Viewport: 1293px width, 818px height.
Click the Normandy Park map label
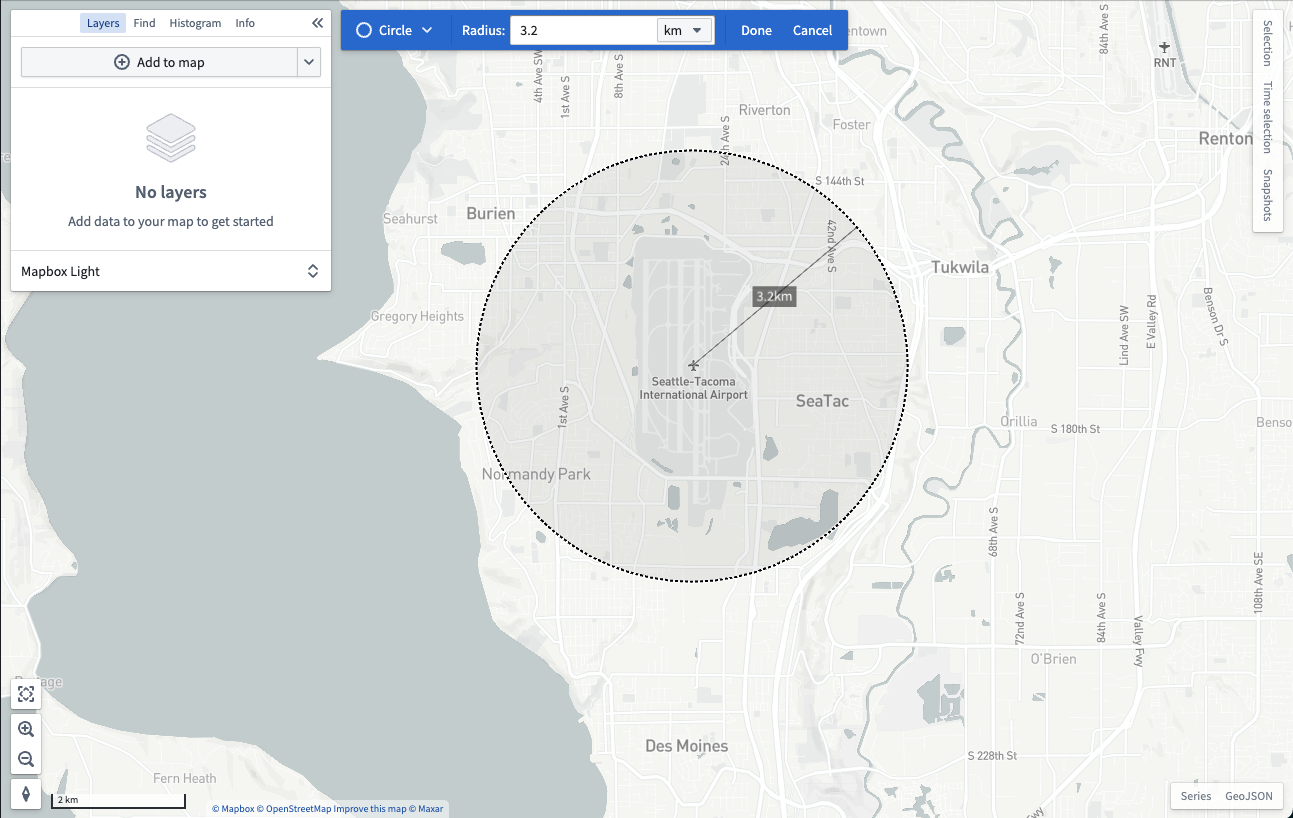coord(536,474)
